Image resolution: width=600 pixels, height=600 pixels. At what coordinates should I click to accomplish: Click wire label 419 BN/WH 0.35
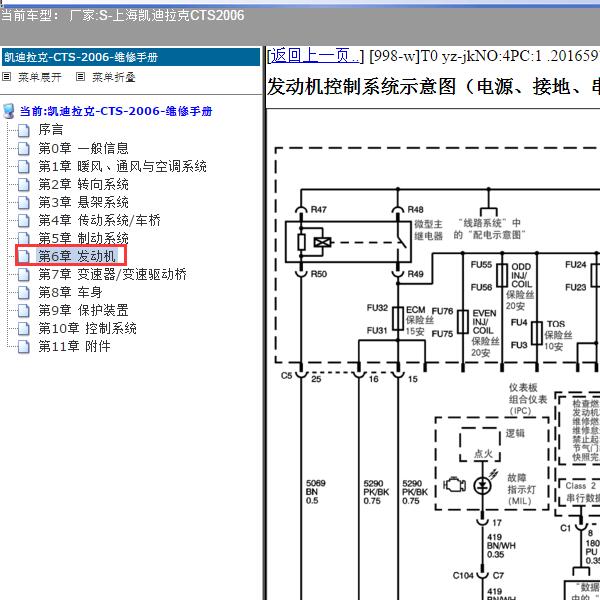(x=501, y=546)
